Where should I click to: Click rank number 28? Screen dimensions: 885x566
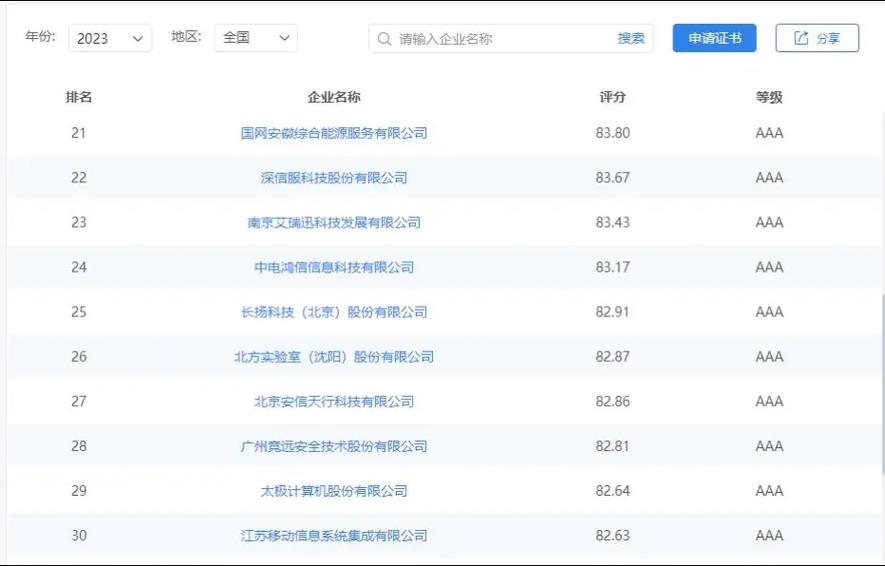click(x=78, y=446)
